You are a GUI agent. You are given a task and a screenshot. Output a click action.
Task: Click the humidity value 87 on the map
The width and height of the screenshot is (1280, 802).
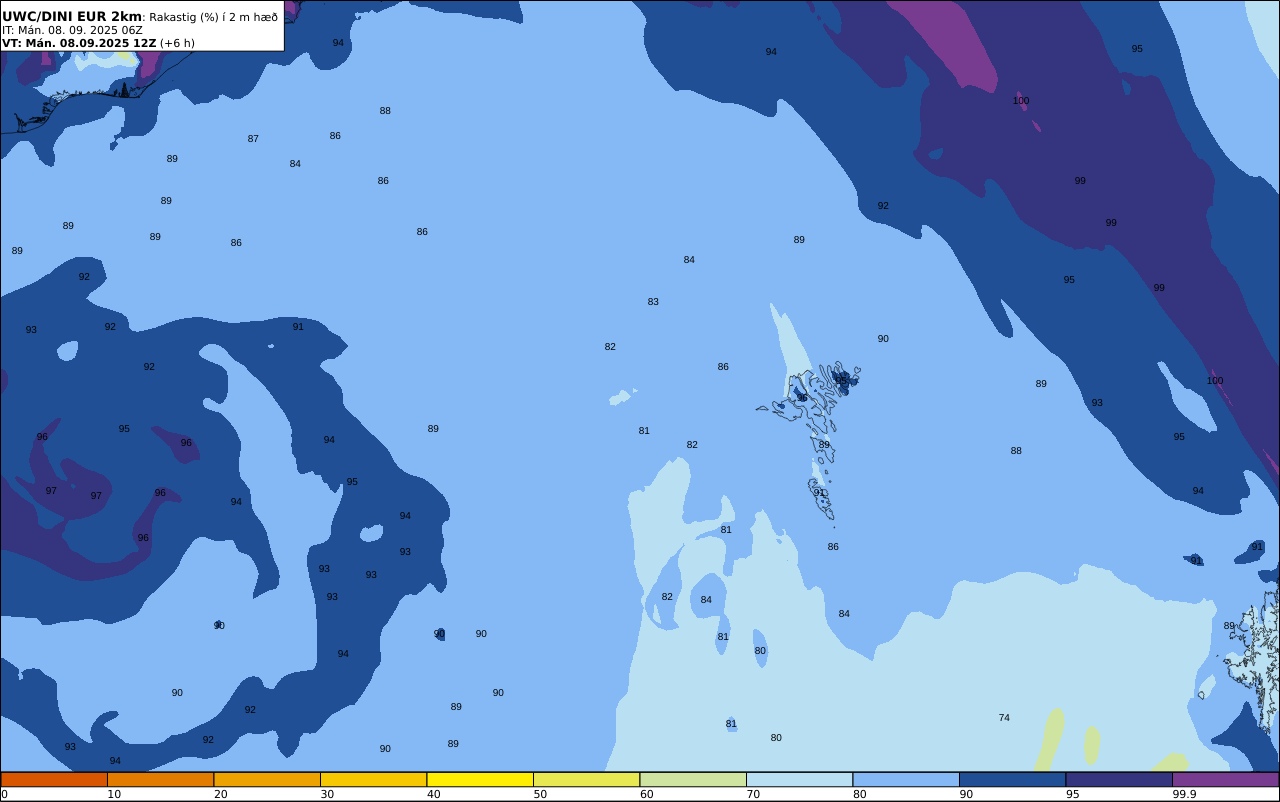(x=253, y=139)
